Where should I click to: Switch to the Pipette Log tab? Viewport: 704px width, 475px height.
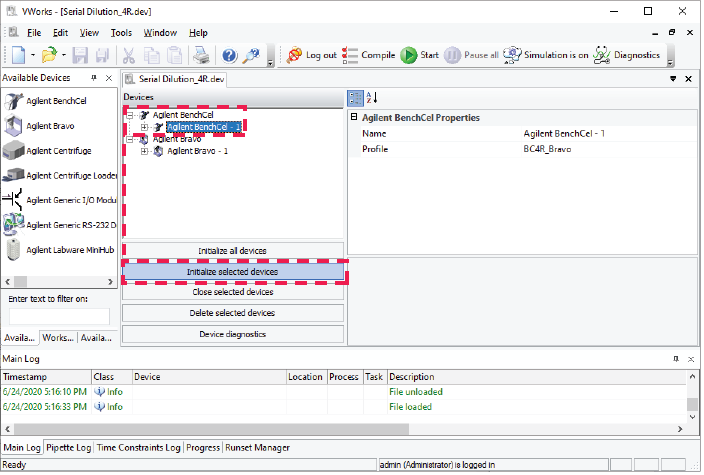pyautogui.click(x=69, y=448)
